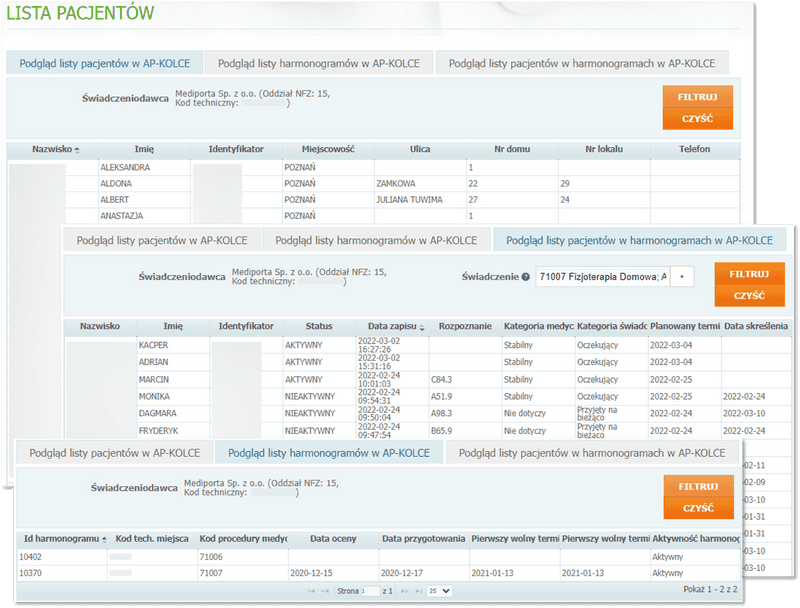
Task: Click ANASTAZJA row name cell
Action: [x=121, y=216]
